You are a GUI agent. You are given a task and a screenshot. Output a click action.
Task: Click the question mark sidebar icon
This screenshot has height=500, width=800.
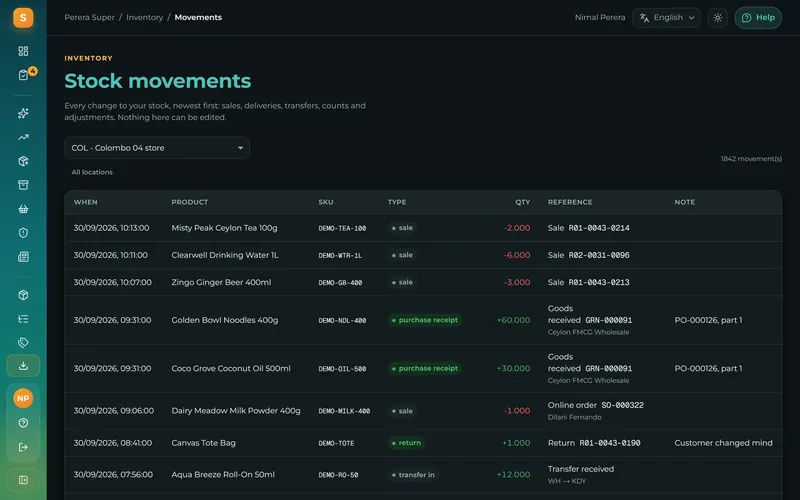point(23,423)
